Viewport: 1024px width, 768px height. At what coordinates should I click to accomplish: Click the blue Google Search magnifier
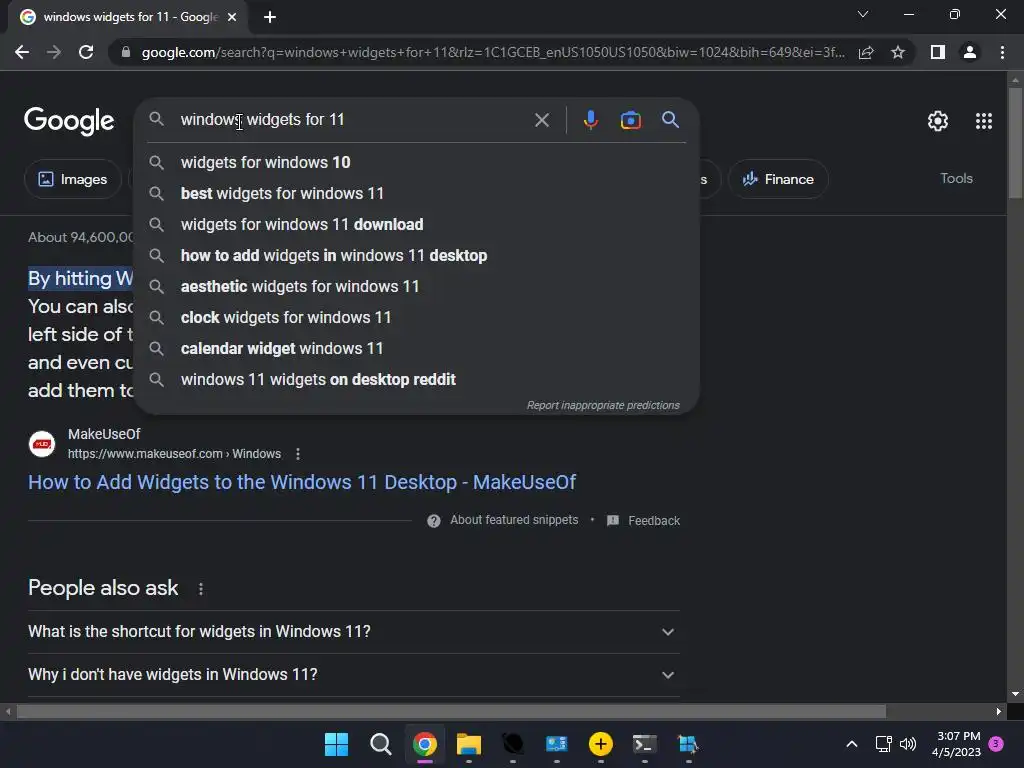click(670, 120)
